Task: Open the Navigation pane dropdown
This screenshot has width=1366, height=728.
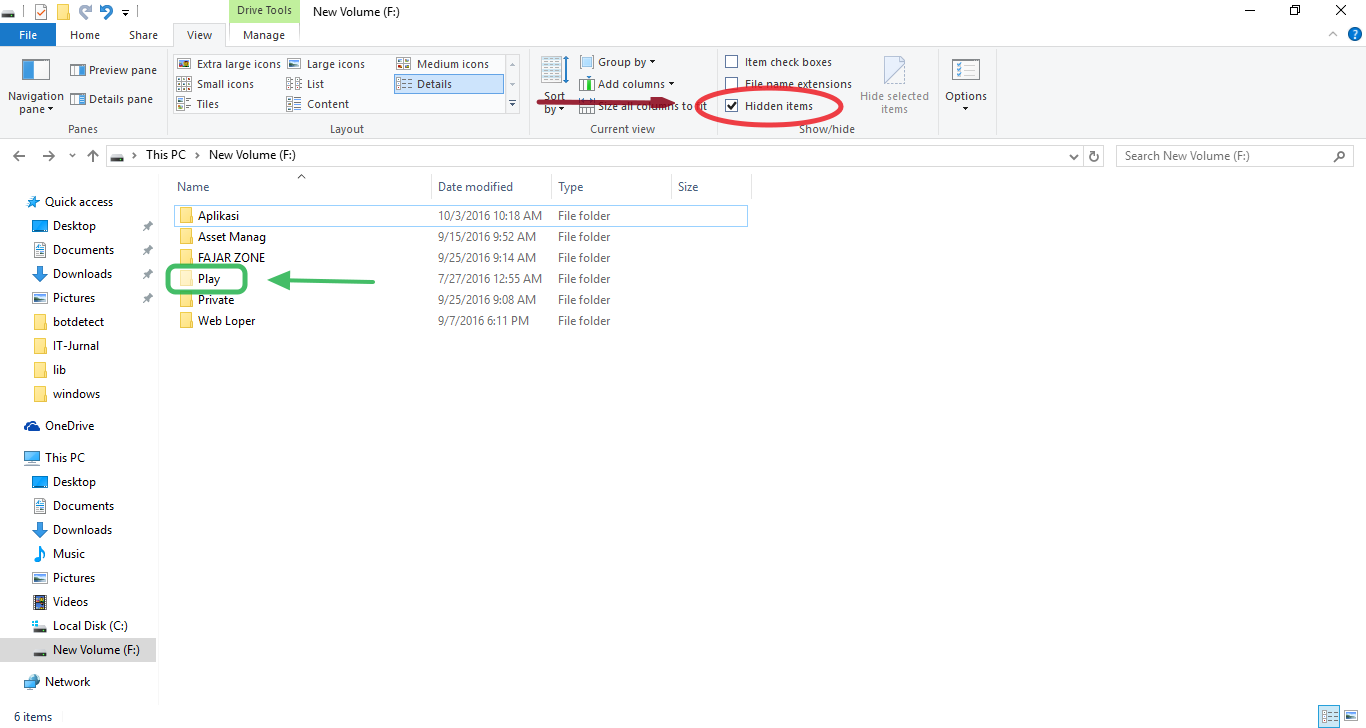Action: click(x=35, y=103)
